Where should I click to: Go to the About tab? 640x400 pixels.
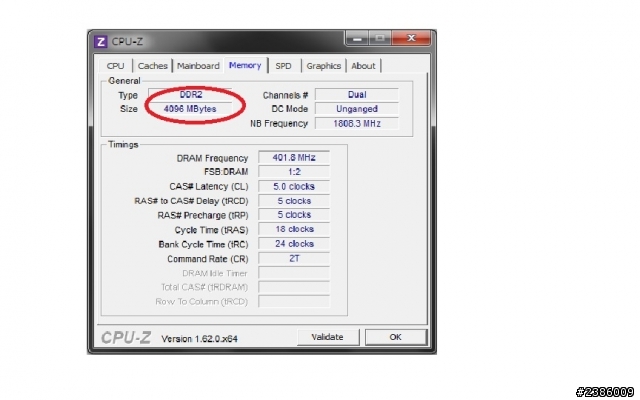(x=363, y=66)
